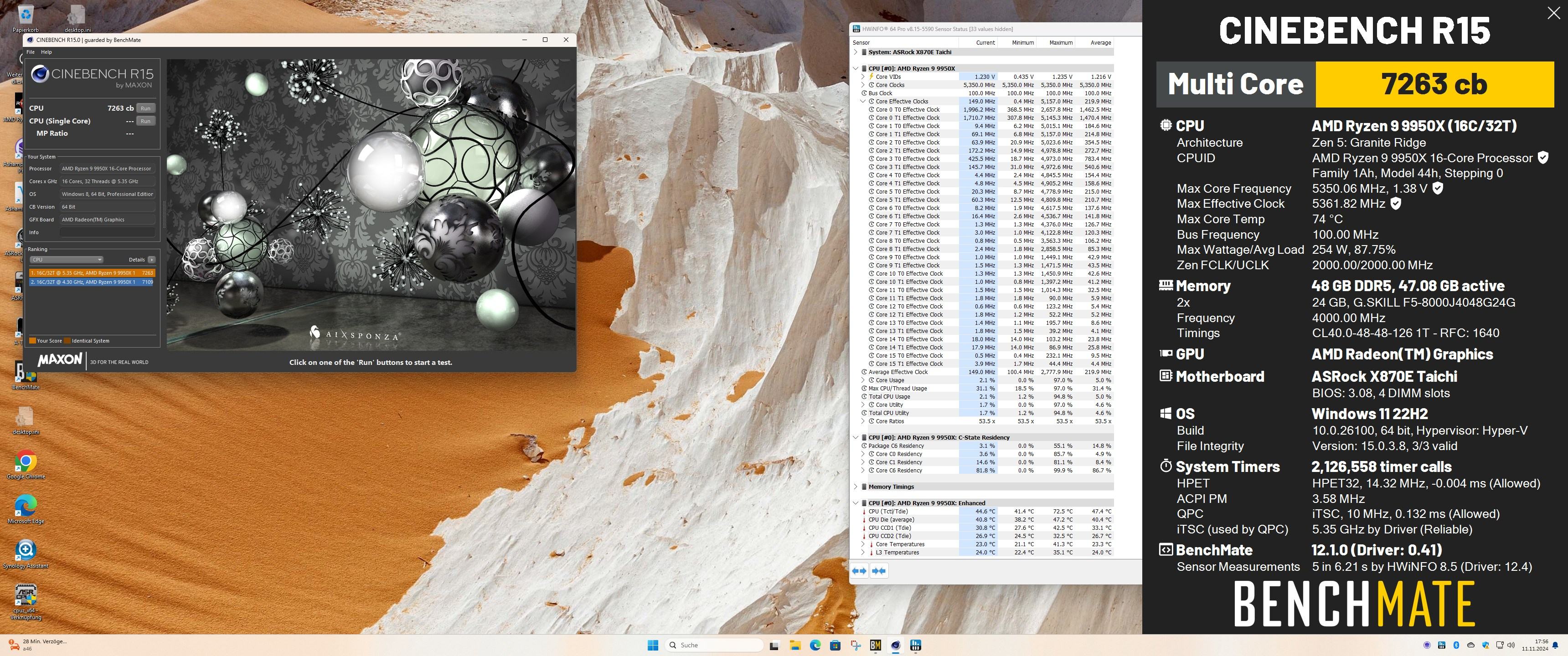This screenshot has height=656, width=1568.
Task: Expand the Core VIDs row
Action: pyautogui.click(x=863, y=77)
